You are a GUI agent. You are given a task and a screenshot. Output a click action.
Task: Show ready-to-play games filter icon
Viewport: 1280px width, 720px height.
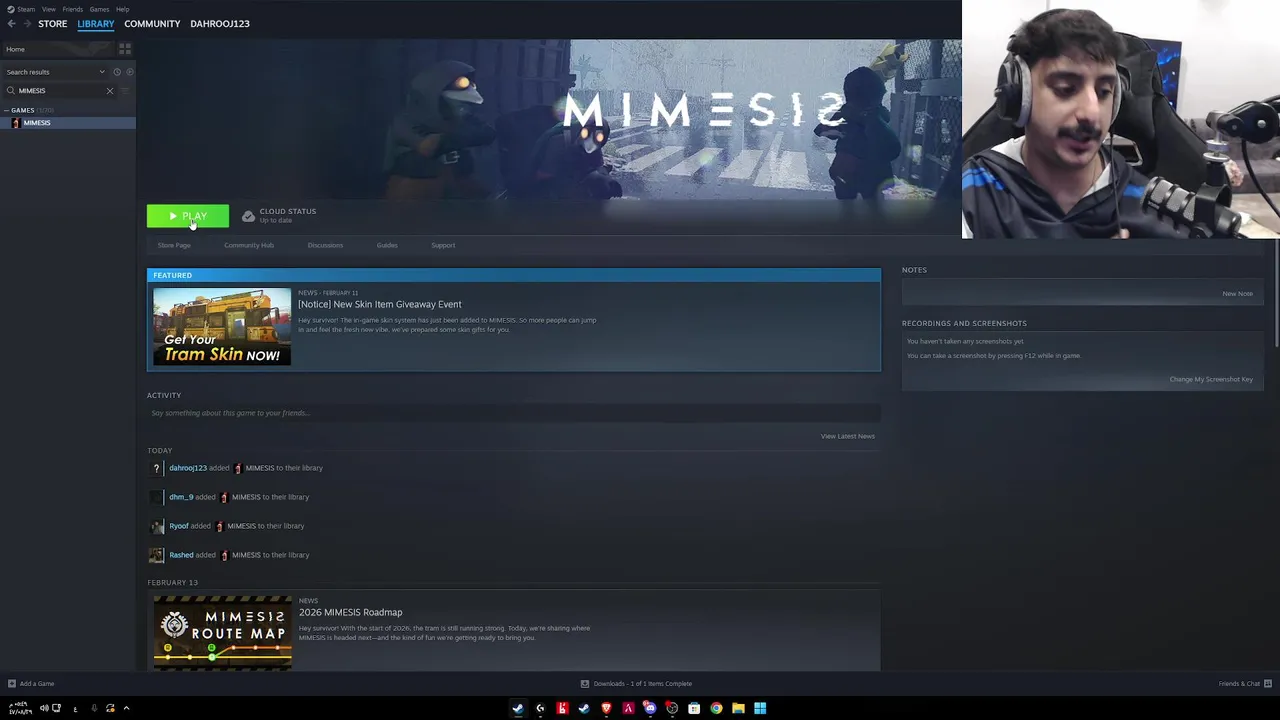129,72
